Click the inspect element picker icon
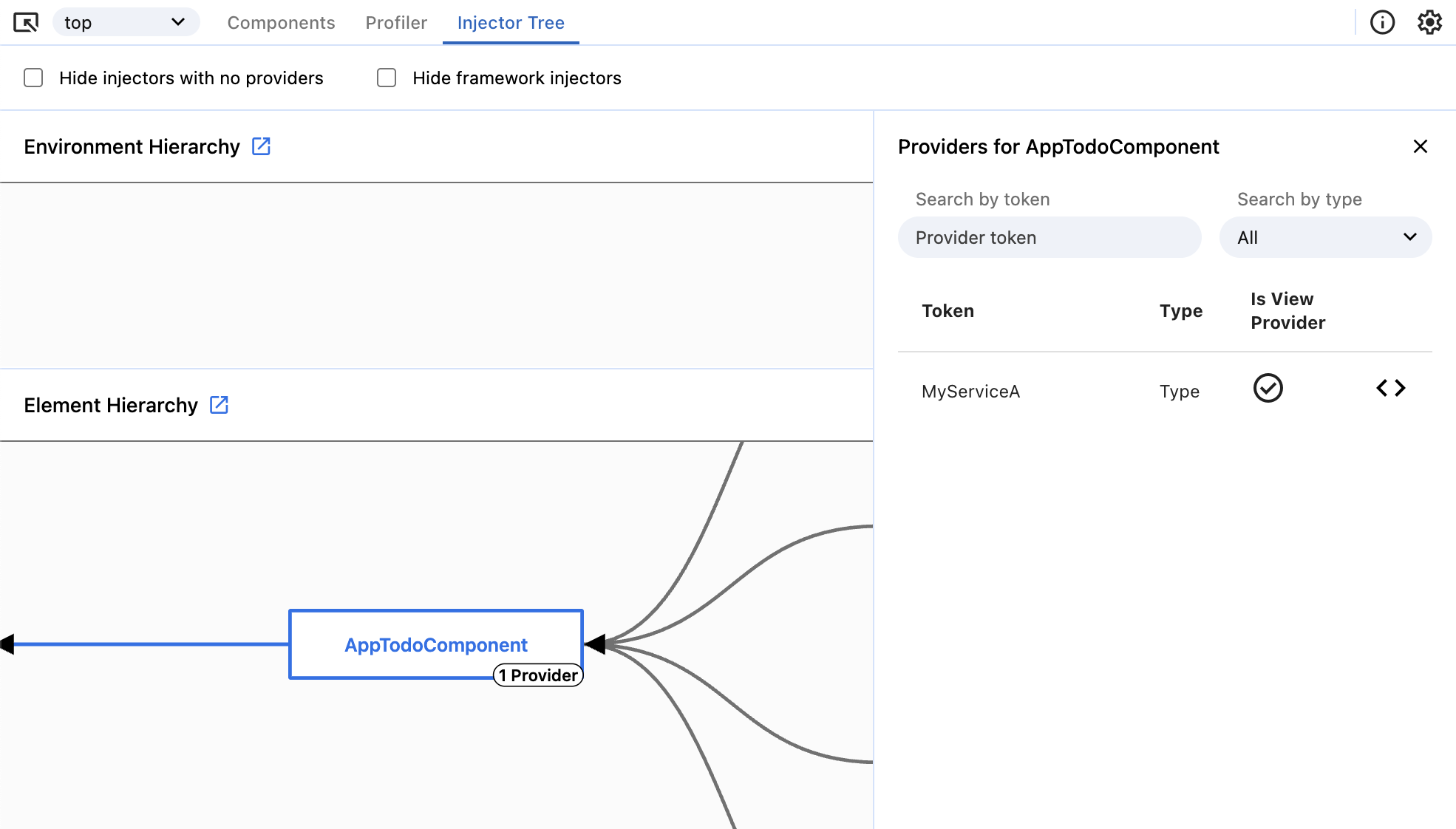 (26, 23)
